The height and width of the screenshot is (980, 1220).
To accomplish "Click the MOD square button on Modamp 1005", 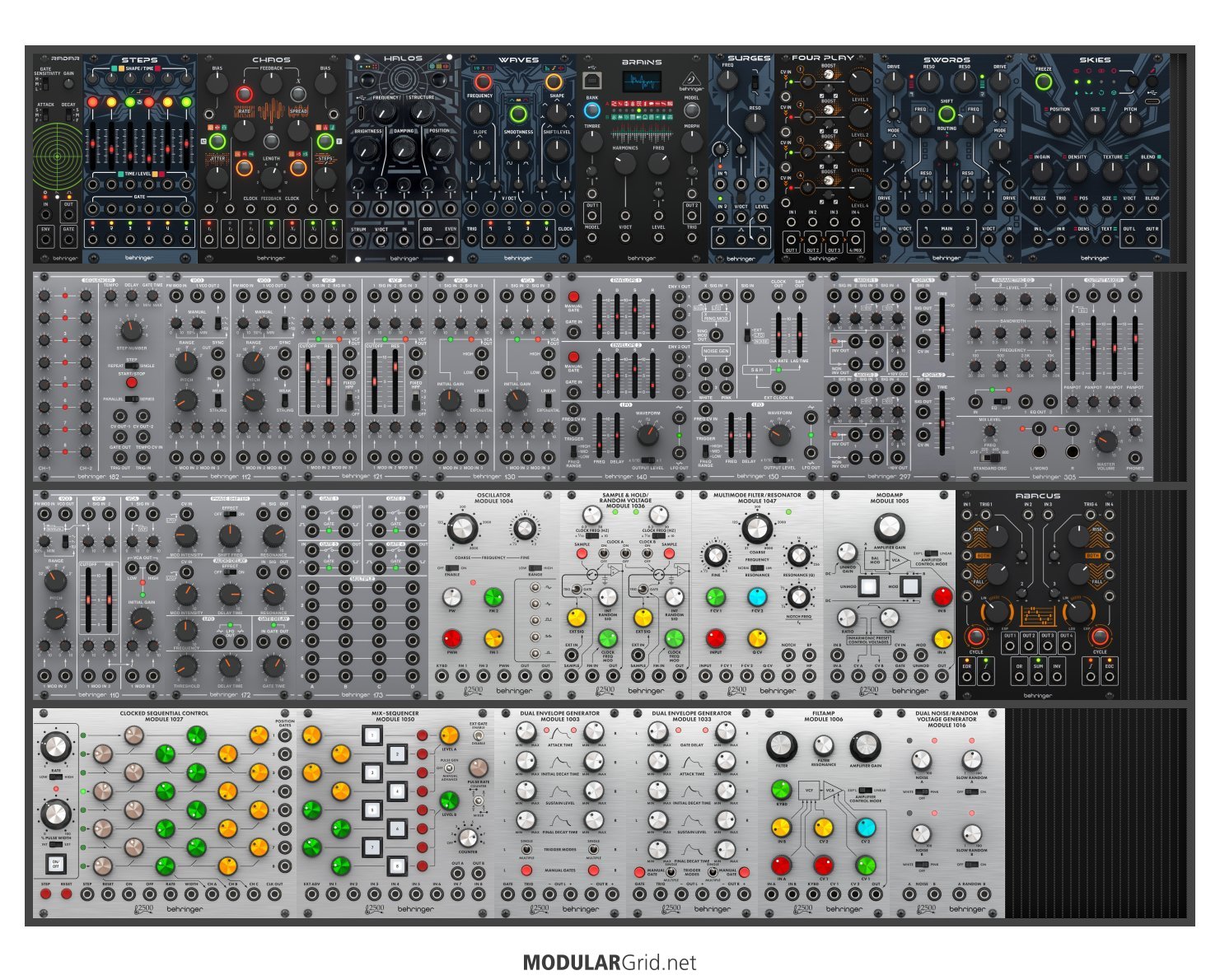I will click(910, 587).
